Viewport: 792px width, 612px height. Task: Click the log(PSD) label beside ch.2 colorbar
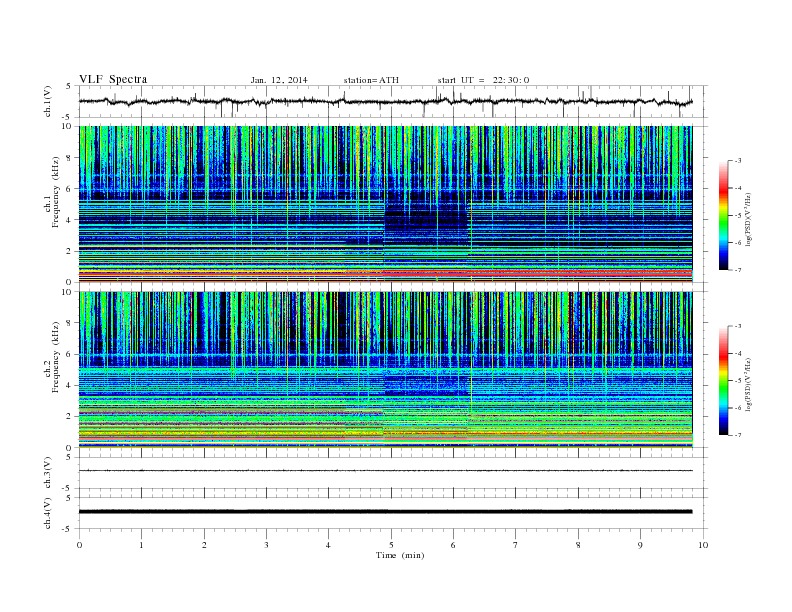click(x=750, y=385)
